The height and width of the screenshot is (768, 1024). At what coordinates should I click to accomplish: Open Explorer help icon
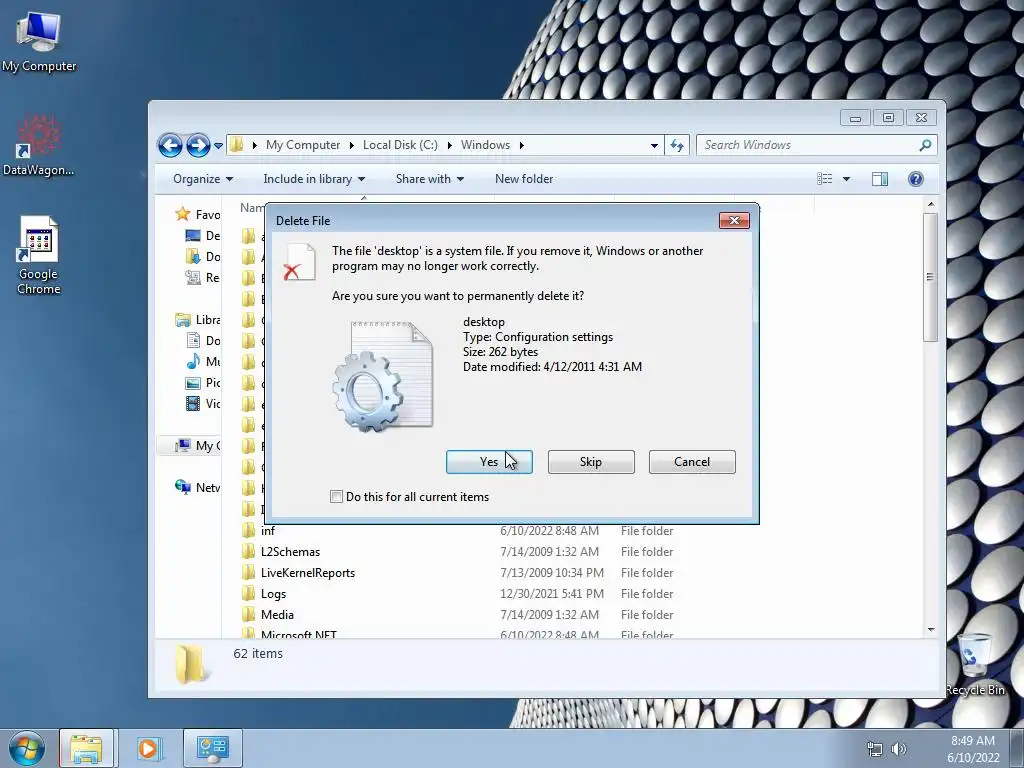point(916,179)
